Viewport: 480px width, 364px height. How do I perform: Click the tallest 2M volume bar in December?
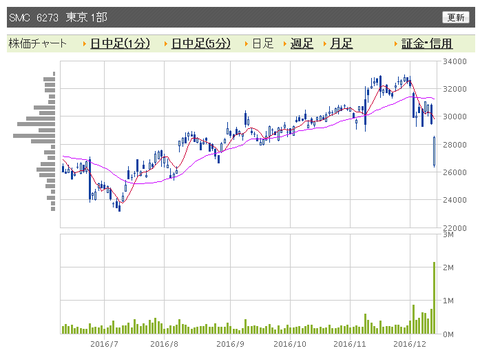coord(434,298)
